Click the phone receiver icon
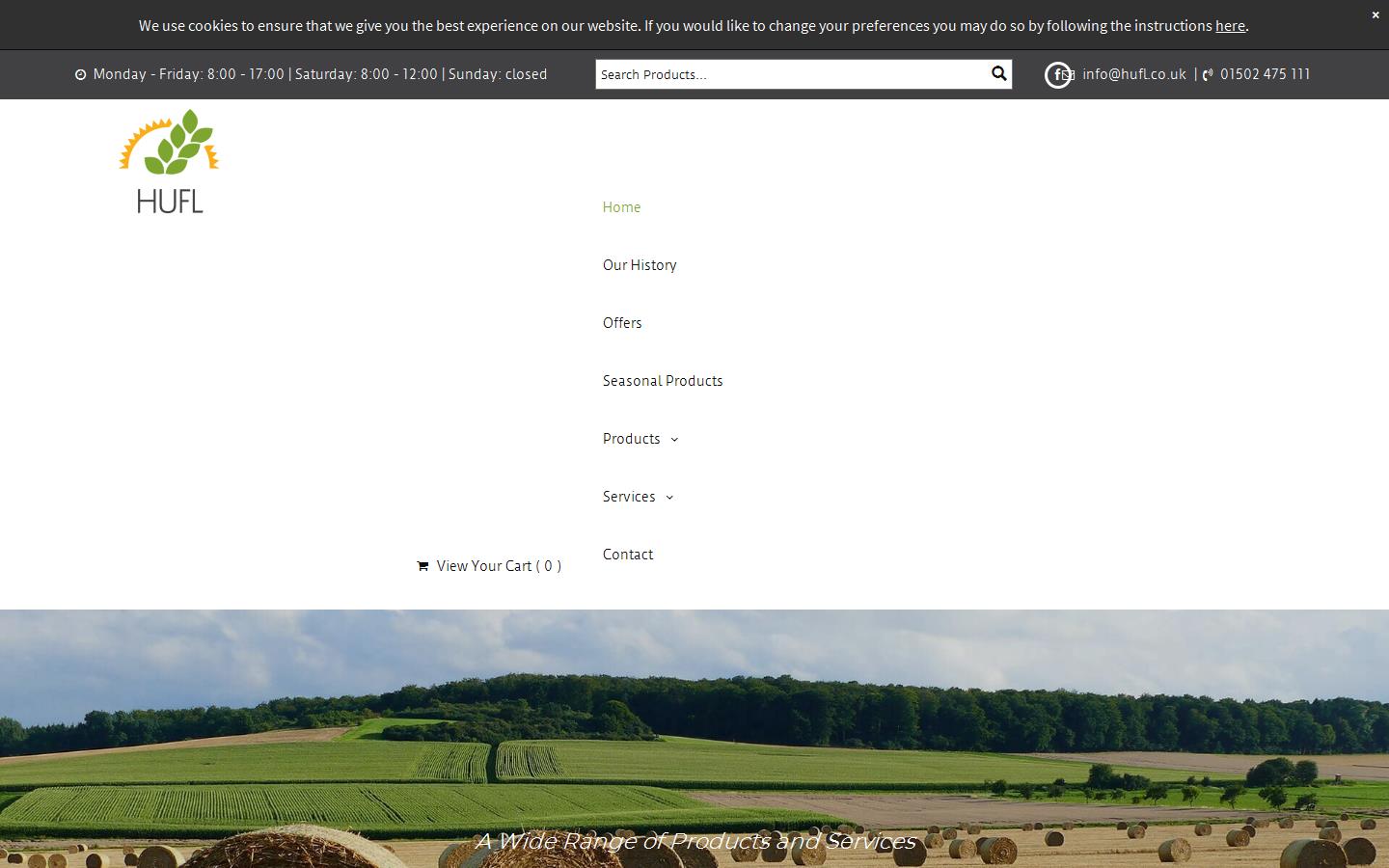Viewport: 1389px width, 868px height. 1208,74
